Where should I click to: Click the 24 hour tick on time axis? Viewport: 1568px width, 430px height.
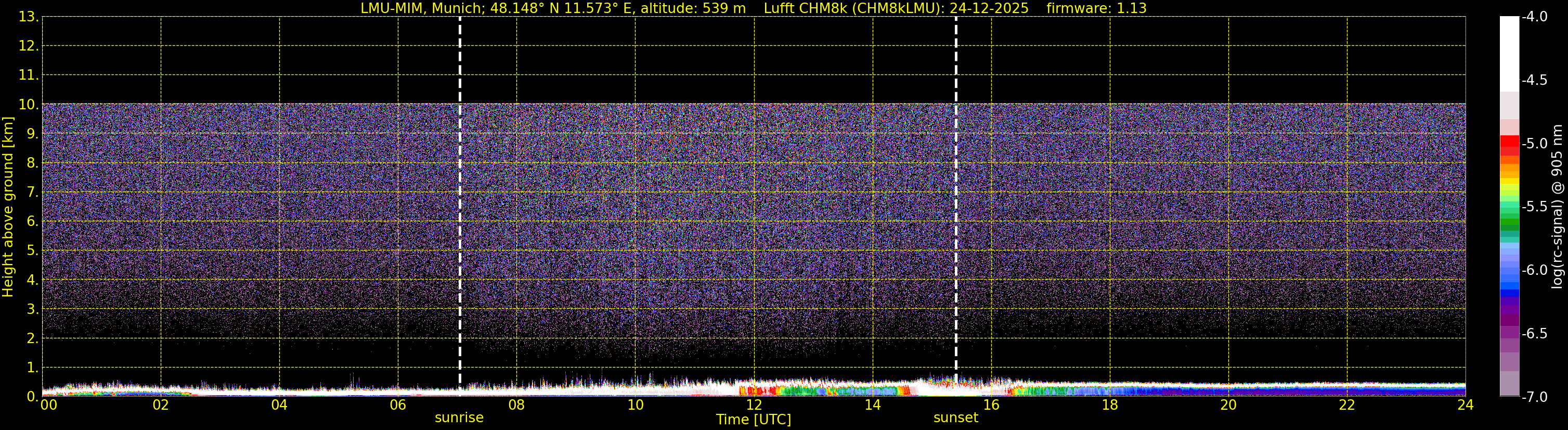coord(1465,406)
